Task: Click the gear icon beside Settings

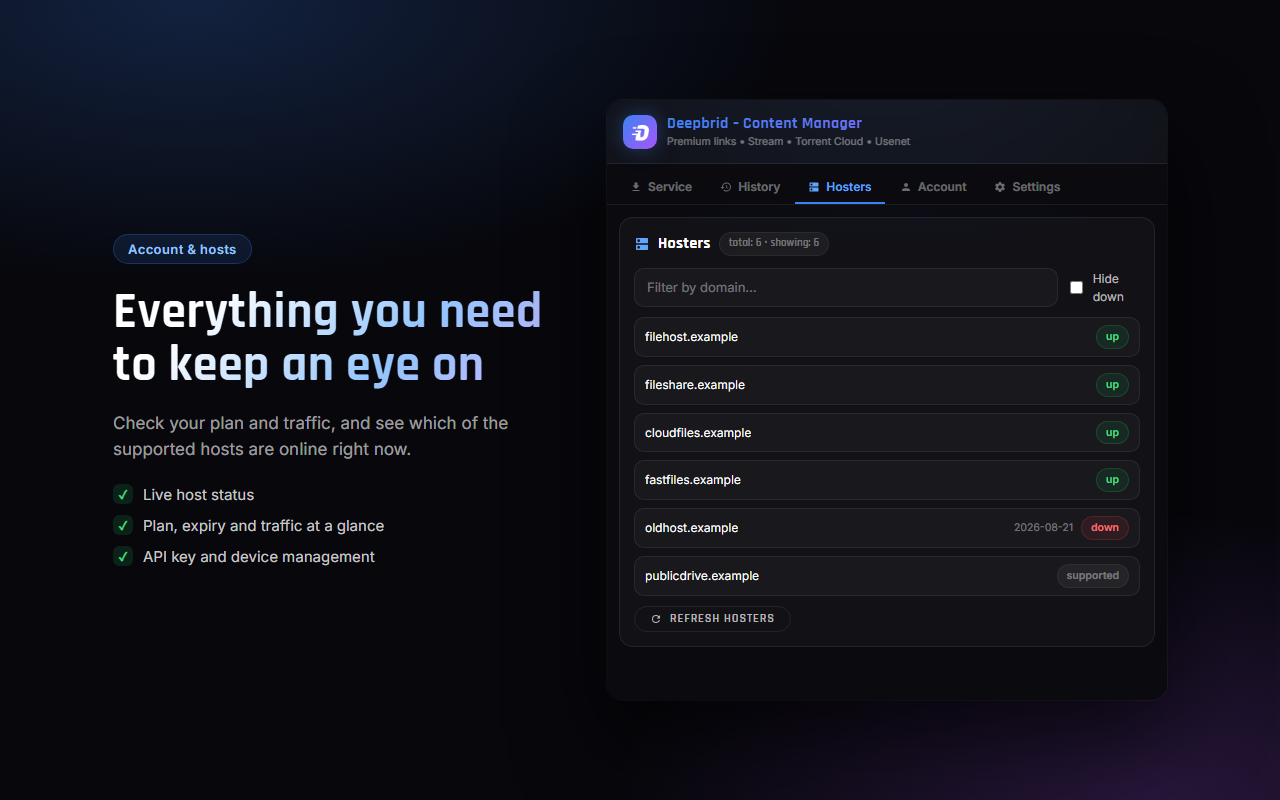Action: pyautogui.click(x=1000, y=187)
